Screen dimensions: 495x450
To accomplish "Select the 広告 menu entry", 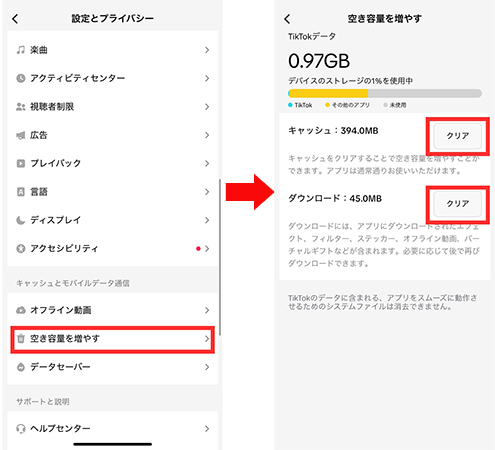I will (113, 135).
